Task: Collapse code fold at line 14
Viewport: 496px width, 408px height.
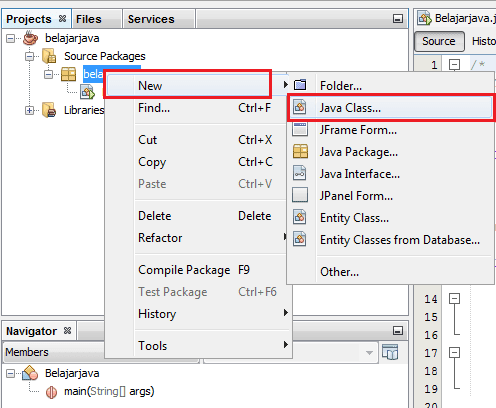Action: point(454,298)
